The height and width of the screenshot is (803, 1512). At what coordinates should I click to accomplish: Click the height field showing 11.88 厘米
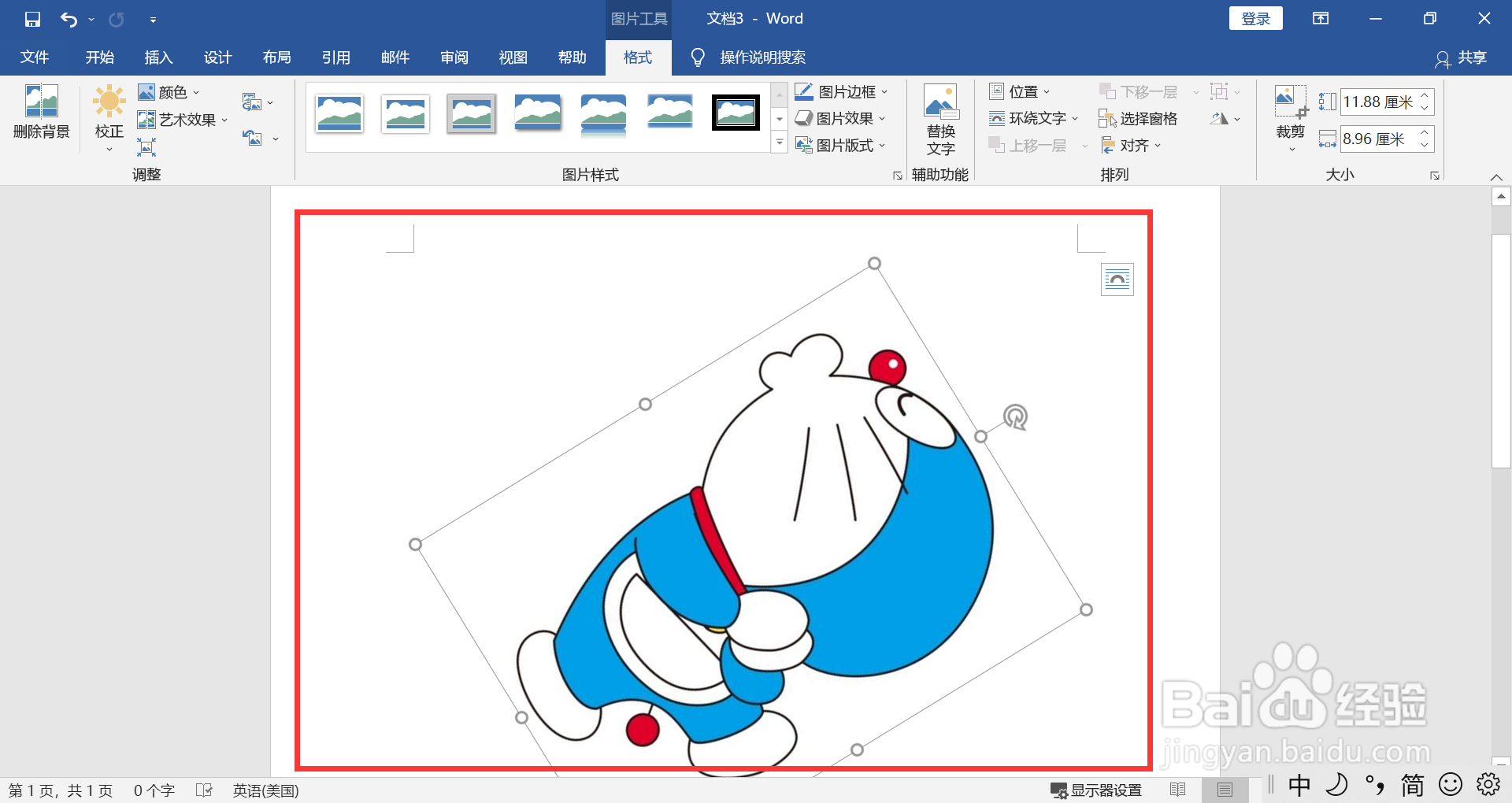(x=1379, y=102)
